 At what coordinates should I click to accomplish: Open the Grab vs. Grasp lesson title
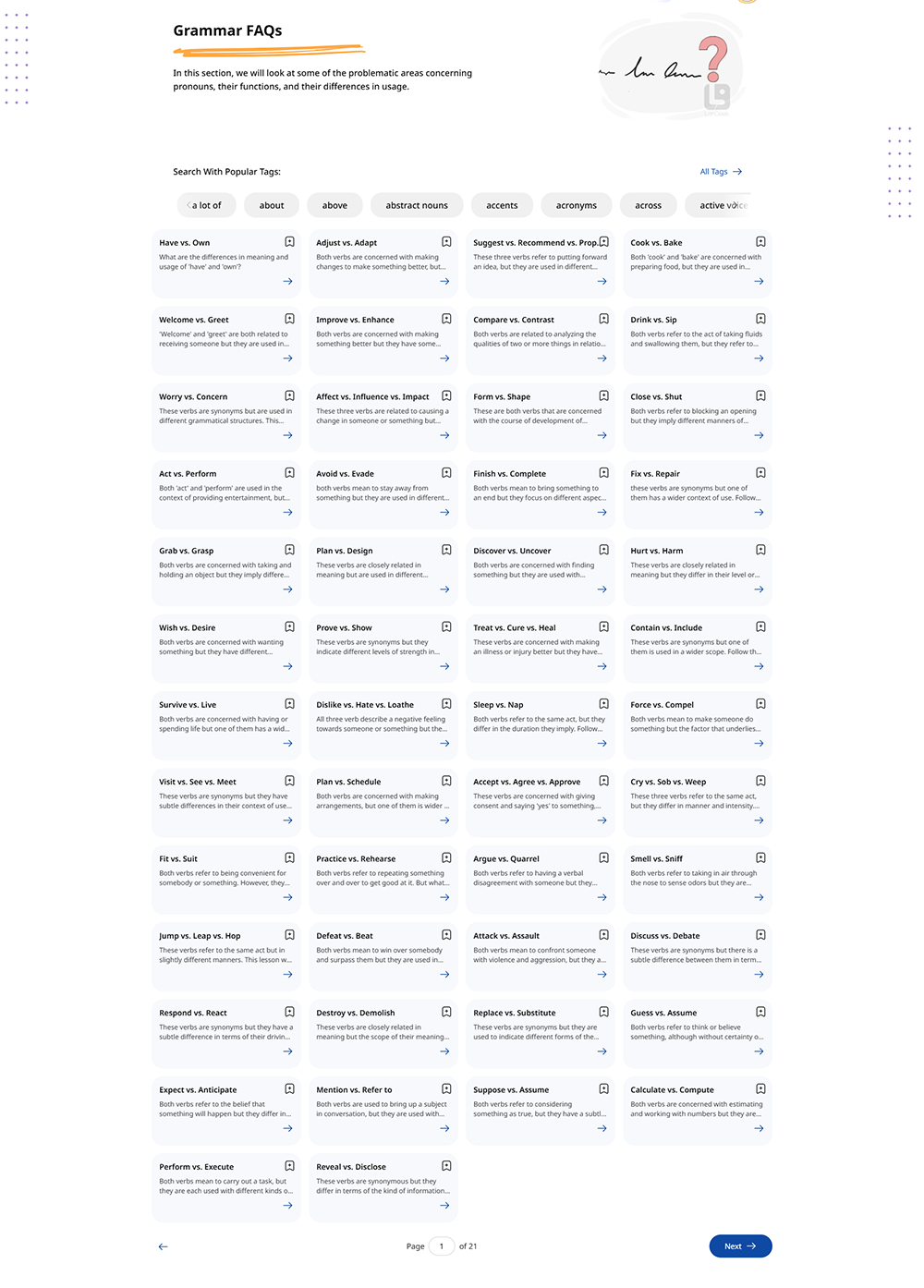point(187,551)
